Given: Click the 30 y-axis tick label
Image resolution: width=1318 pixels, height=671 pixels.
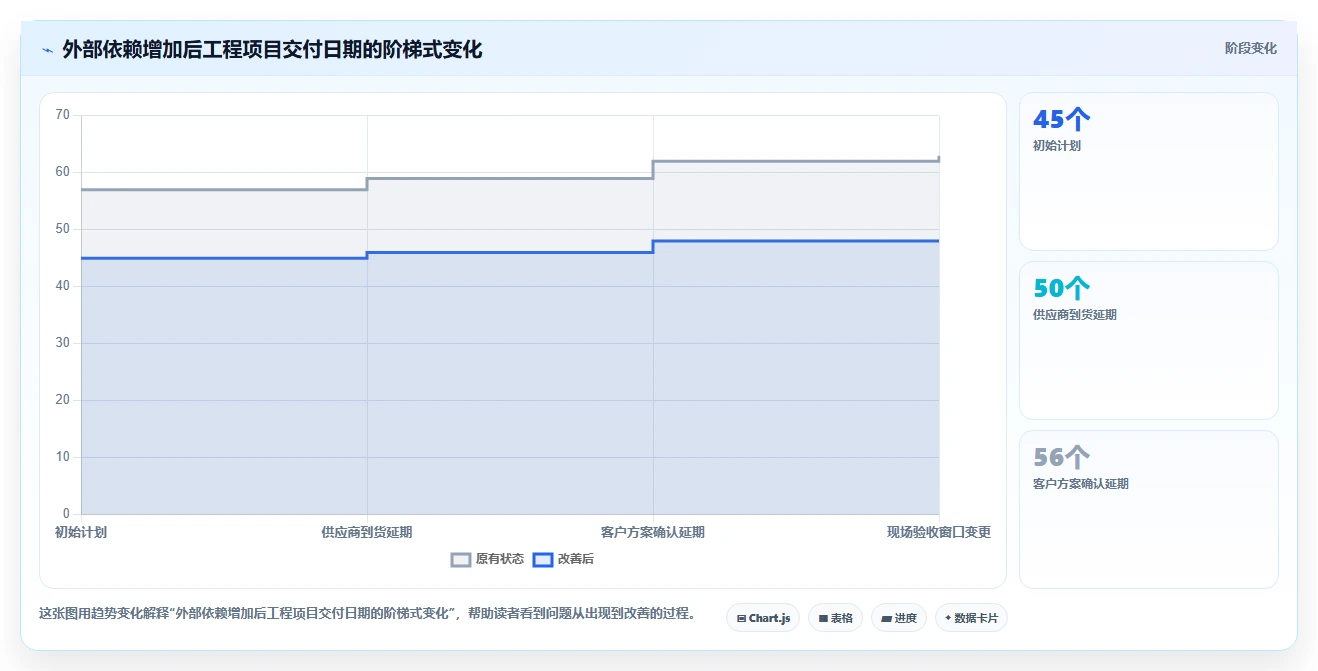Looking at the screenshot, I should [x=63, y=343].
